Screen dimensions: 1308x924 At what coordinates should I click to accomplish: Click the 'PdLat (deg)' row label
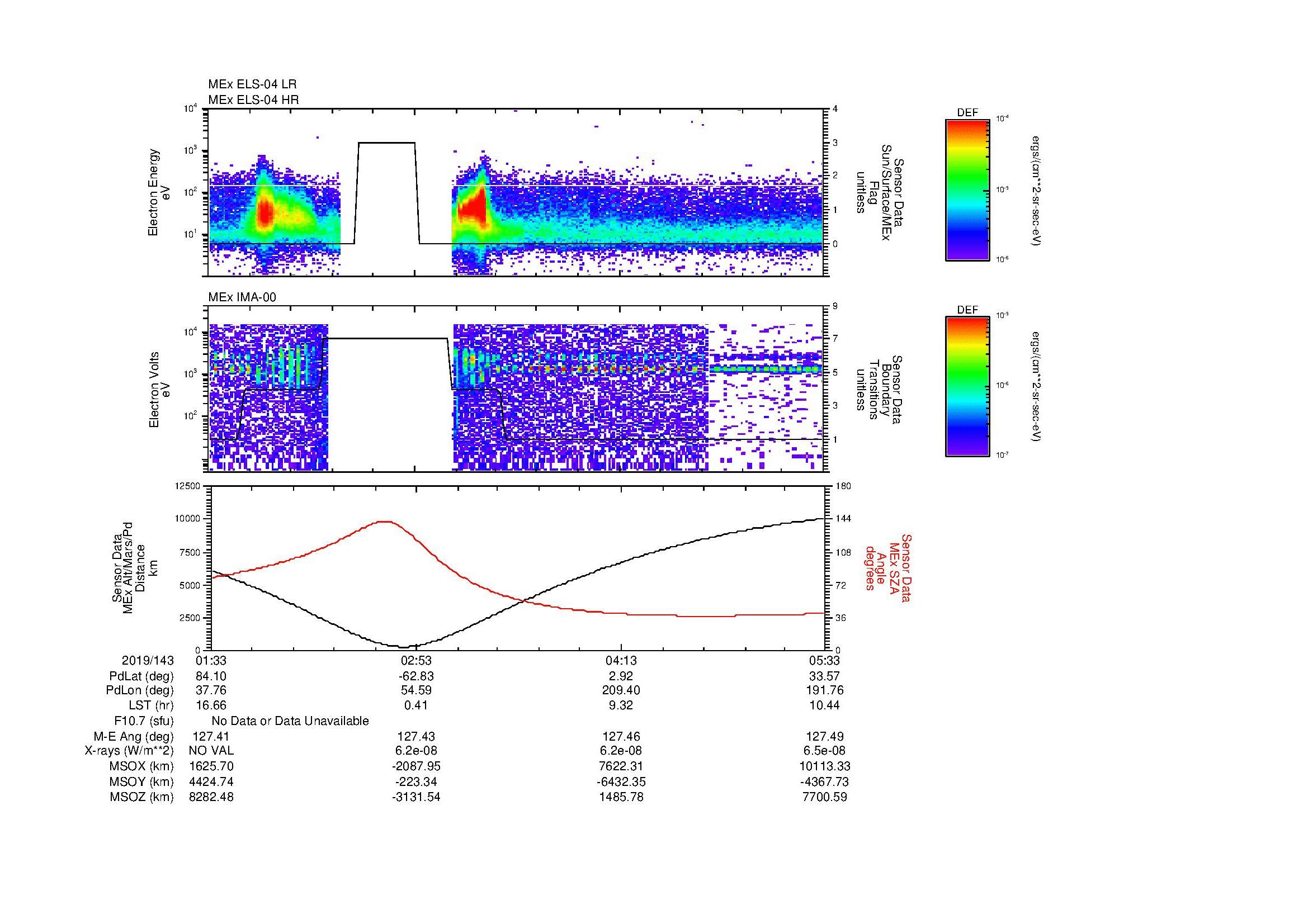(141, 676)
